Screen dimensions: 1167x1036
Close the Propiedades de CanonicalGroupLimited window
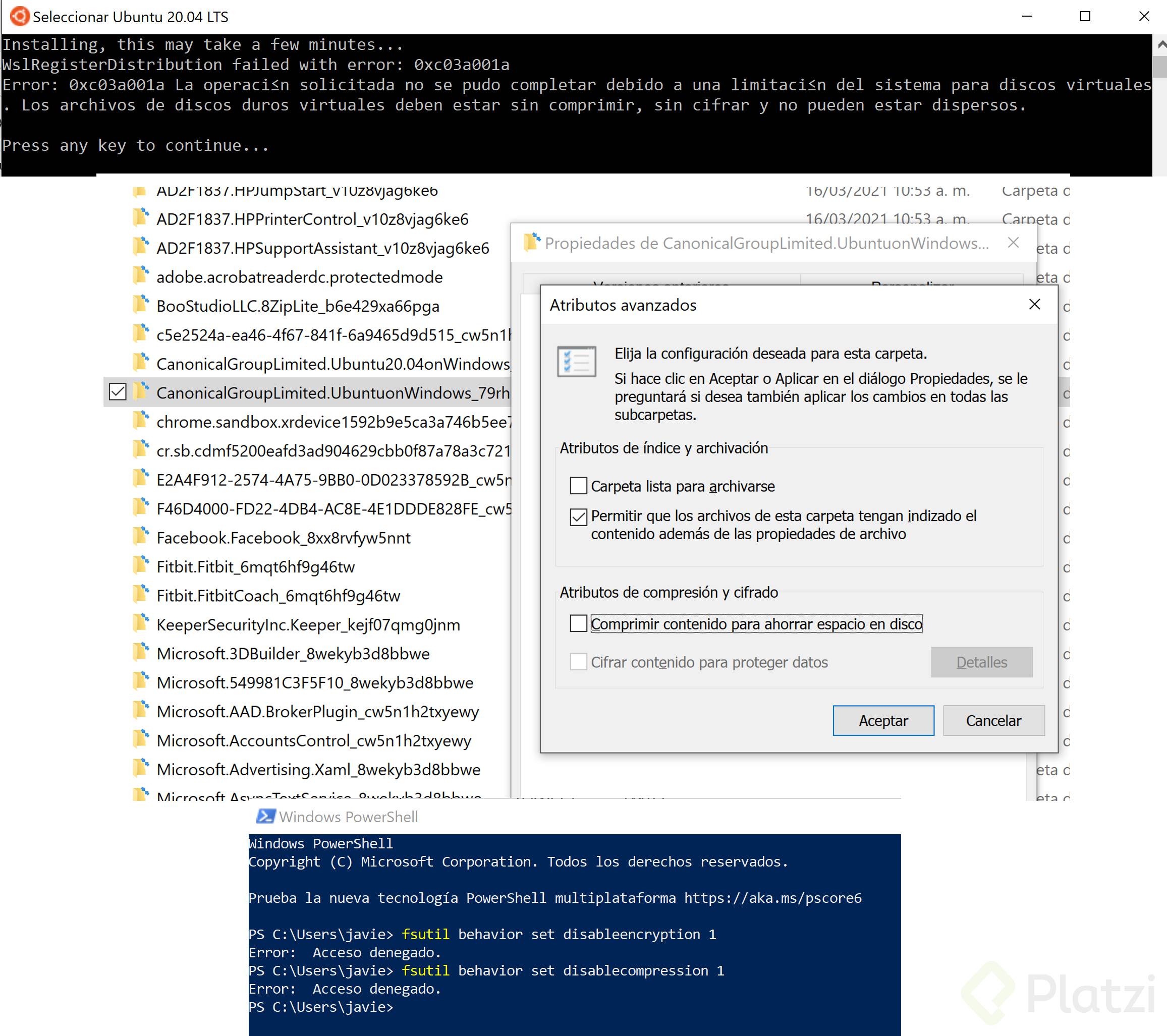1014,243
